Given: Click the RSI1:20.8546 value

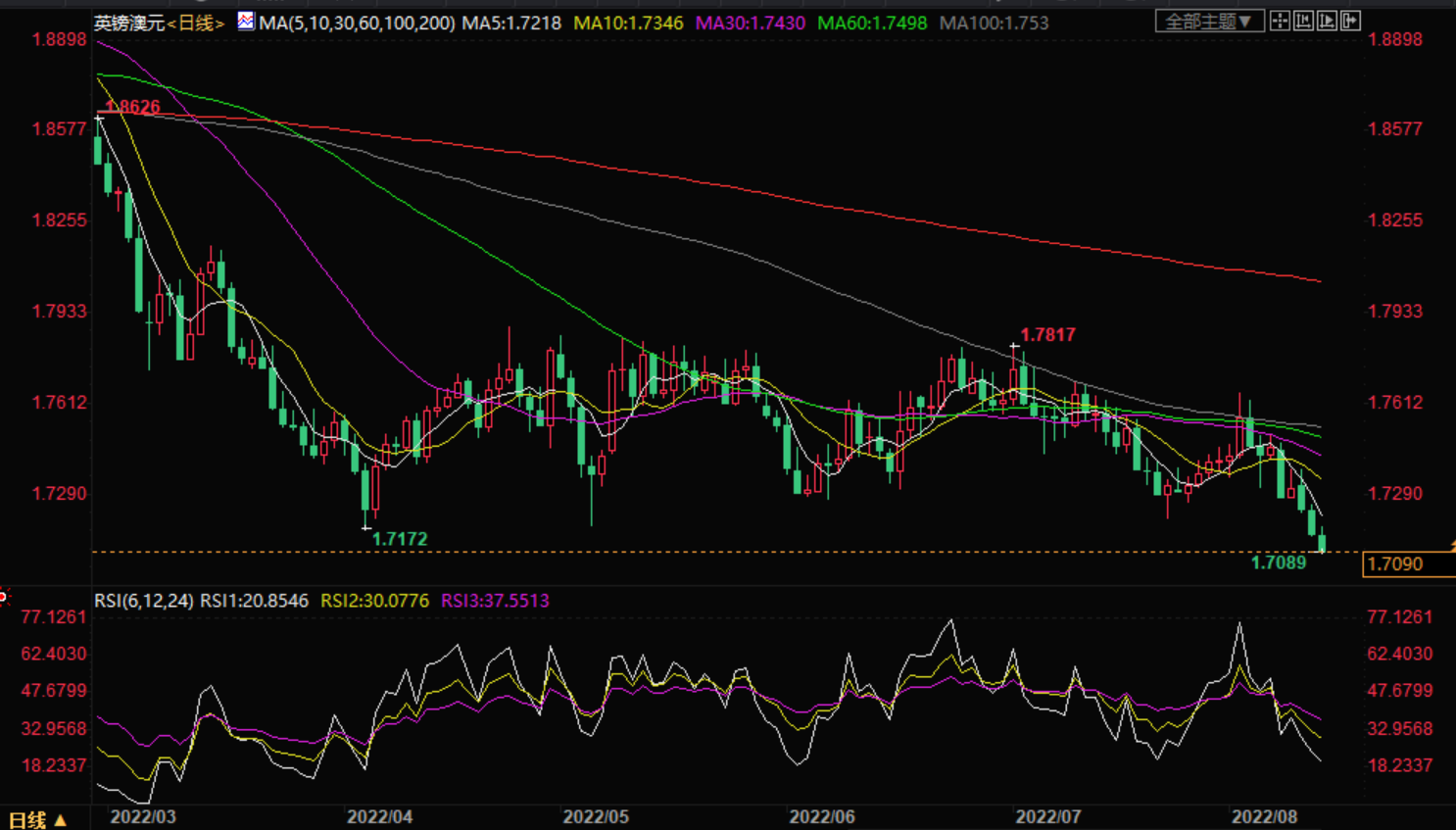Looking at the screenshot, I should click(255, 601).
